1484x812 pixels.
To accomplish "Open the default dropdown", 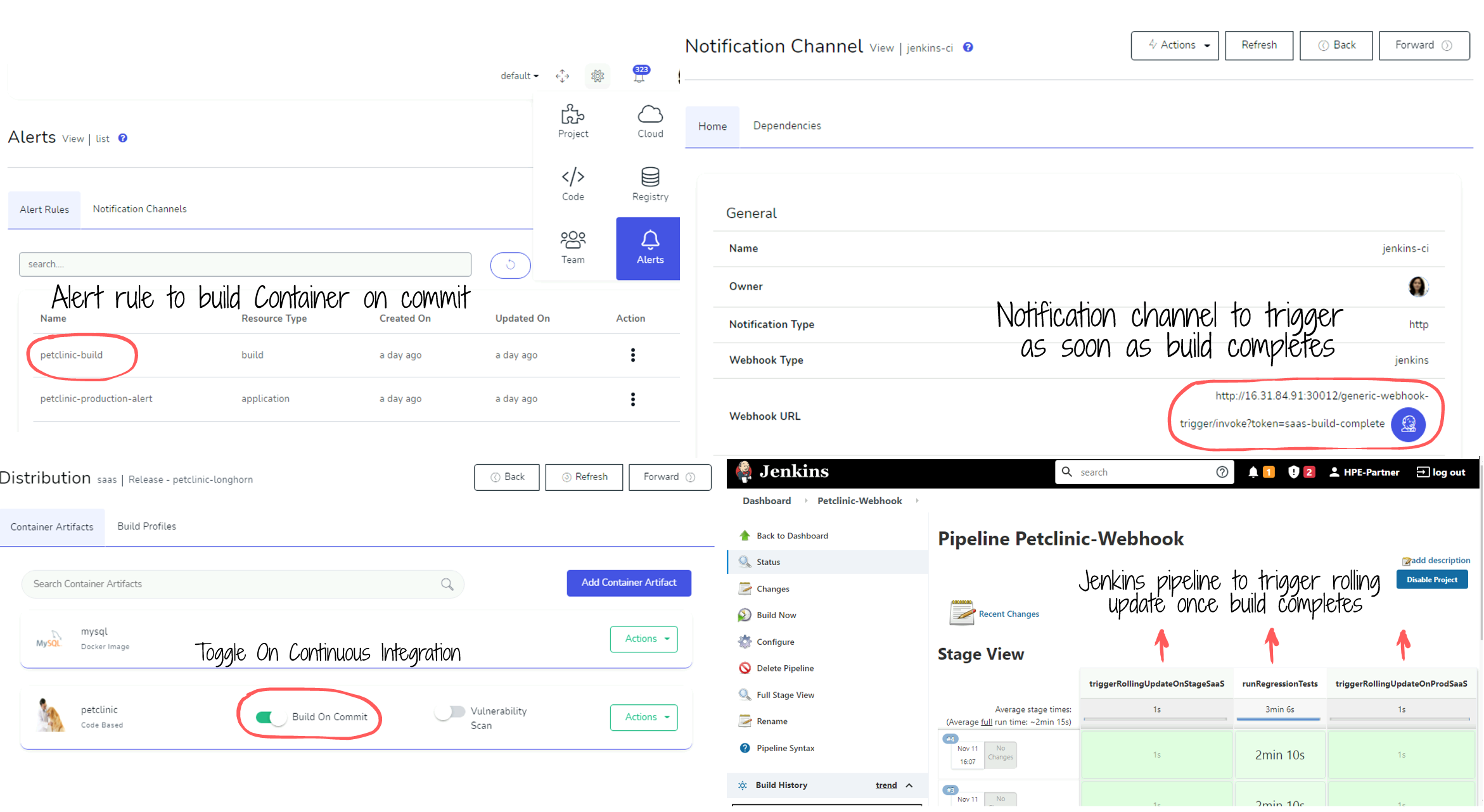I will tap(520, 76).
